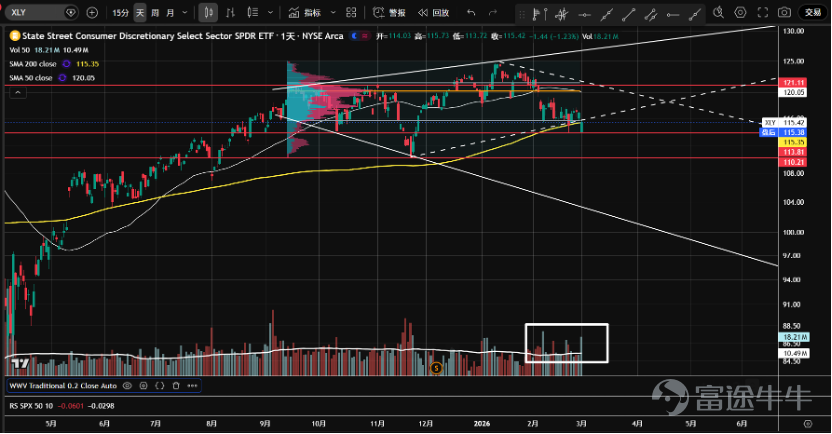
Task: Start bar replay with 回放 button
Action: [x=433, y=12]
